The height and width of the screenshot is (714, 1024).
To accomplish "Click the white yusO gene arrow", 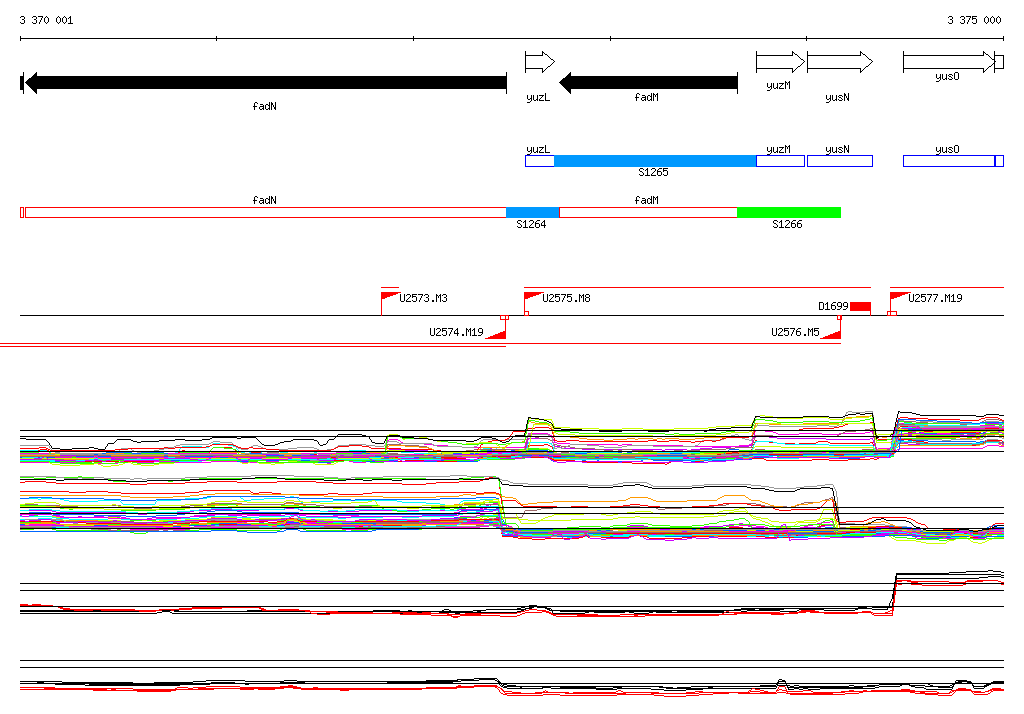I will pyautogui.click(x=949, y=62).
